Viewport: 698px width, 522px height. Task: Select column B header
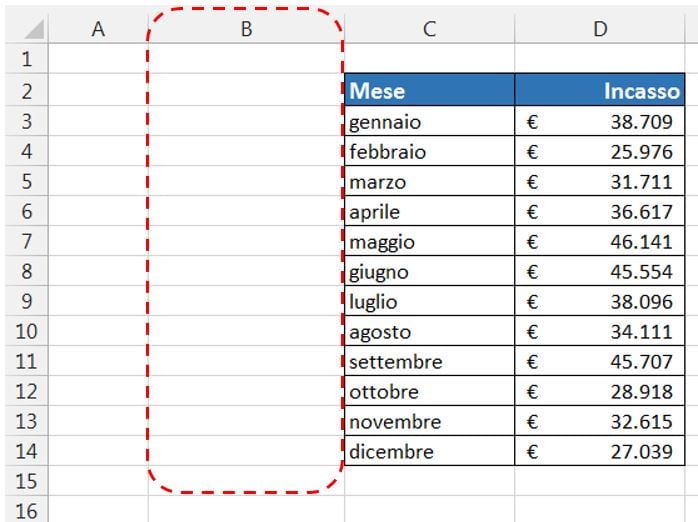tap(246, 29)
